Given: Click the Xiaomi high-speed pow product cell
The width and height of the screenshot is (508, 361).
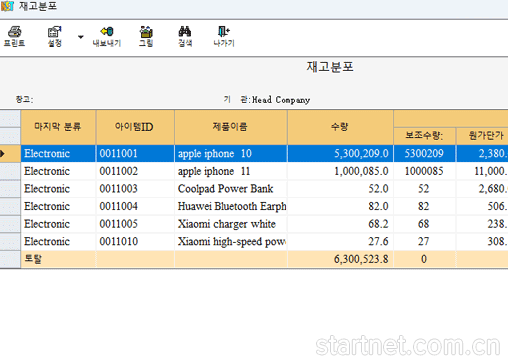Looking at the screenshot, I should click(230, 241).
